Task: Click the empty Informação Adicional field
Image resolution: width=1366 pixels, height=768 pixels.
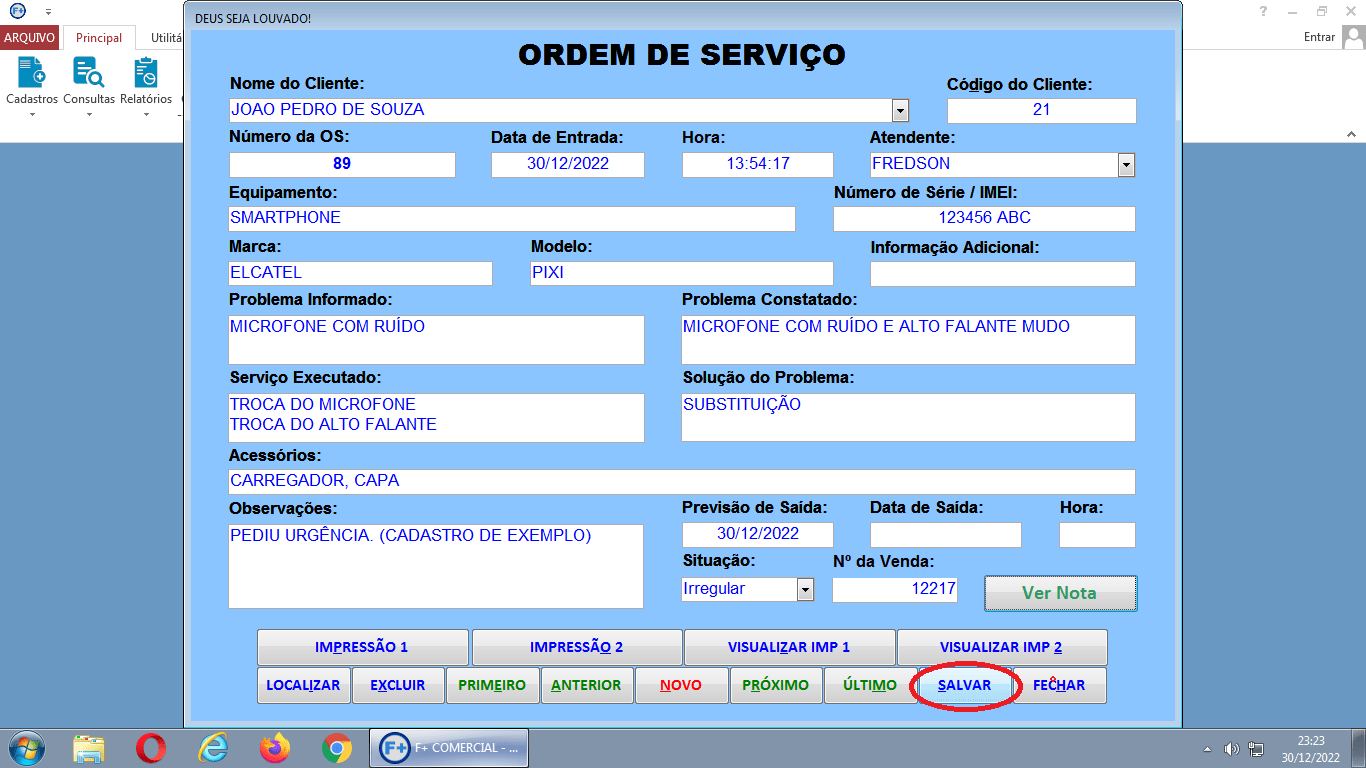Action: pos(1003,273)
